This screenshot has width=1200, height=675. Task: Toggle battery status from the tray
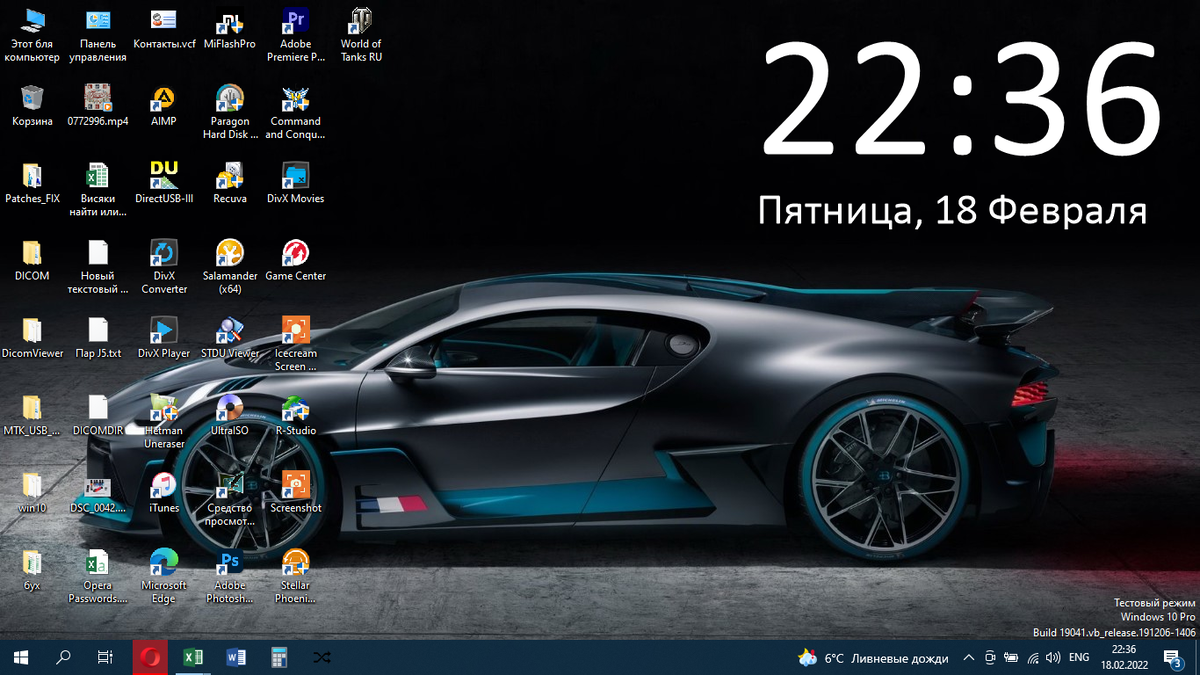coord(1013,657)
